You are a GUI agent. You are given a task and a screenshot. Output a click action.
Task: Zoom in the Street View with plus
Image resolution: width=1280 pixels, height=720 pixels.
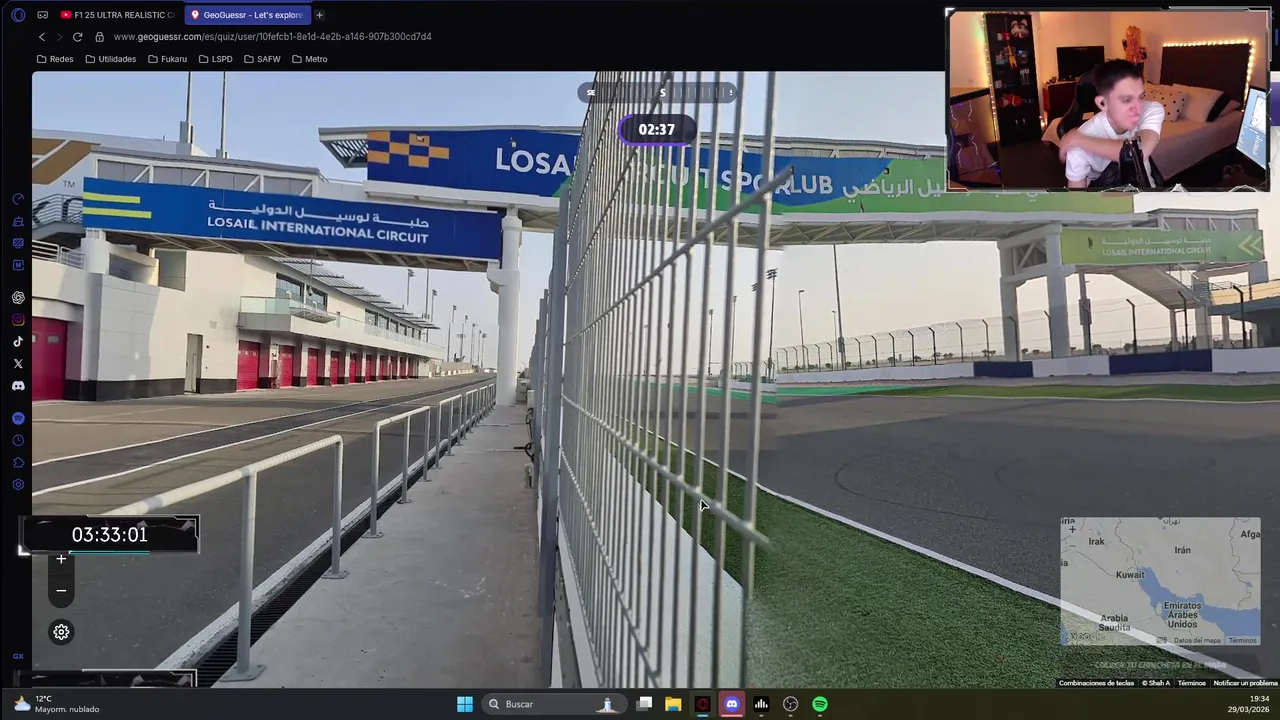pyautogui.click(x=61, y=559)
